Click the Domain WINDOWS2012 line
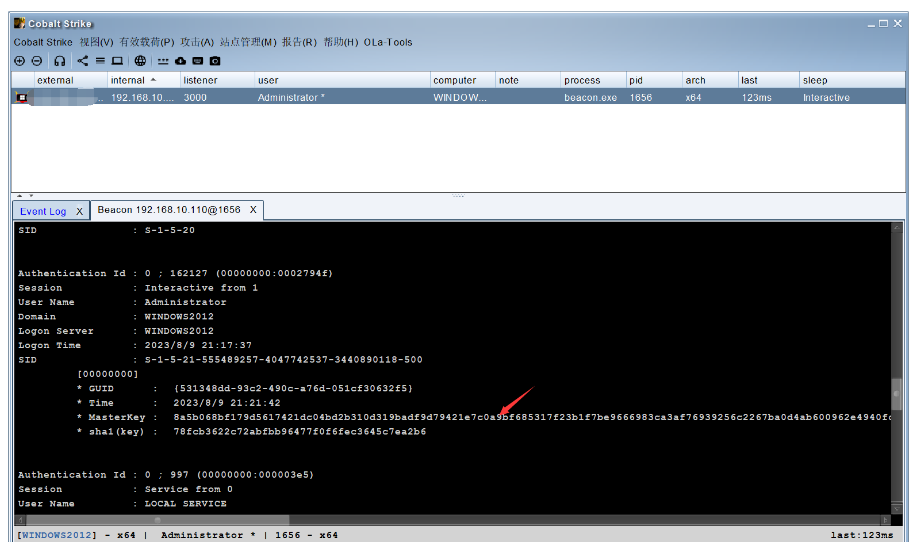 (x=115, y=317)
